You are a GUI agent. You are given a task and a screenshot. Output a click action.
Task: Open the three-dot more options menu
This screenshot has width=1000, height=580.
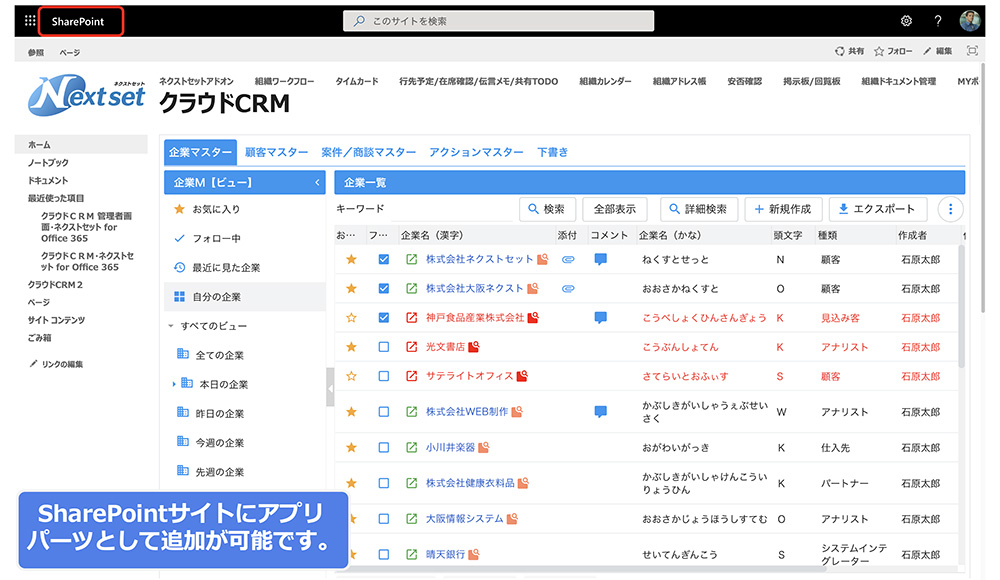[950, 209]
